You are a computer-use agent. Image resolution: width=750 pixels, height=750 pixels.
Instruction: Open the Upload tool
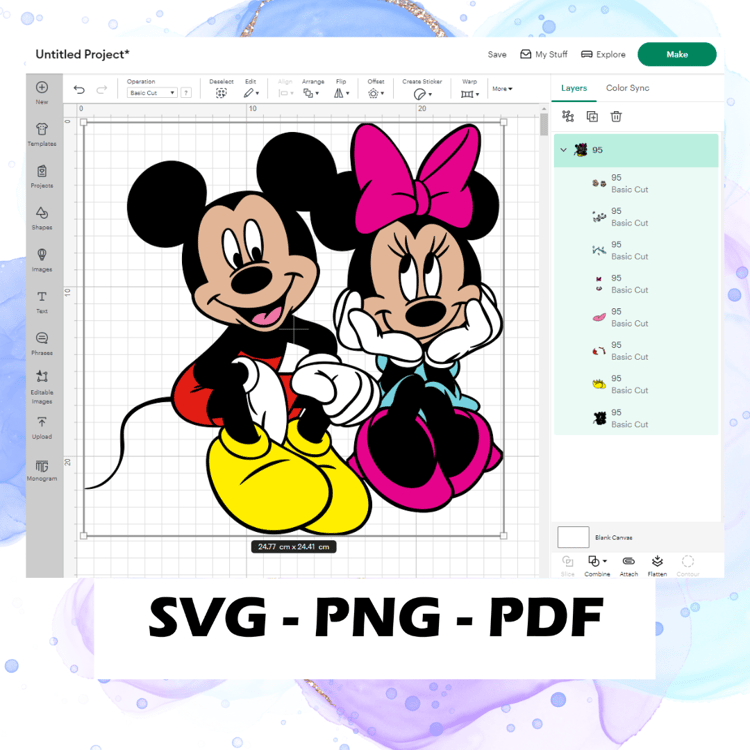[42, 427]
